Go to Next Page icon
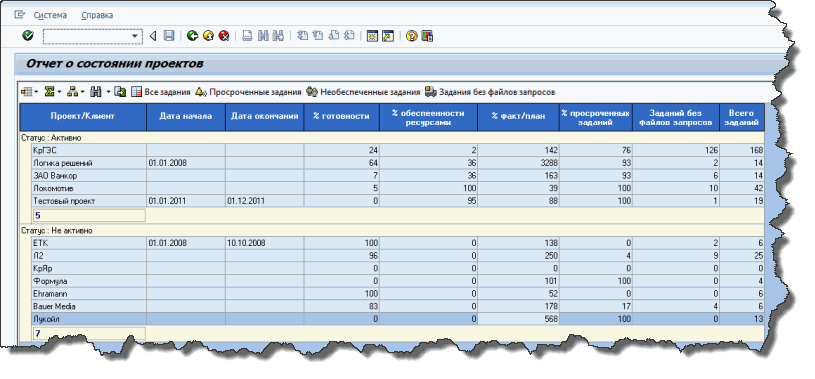The width and height of the screenshot is (815, 379). tap(334, 36)
